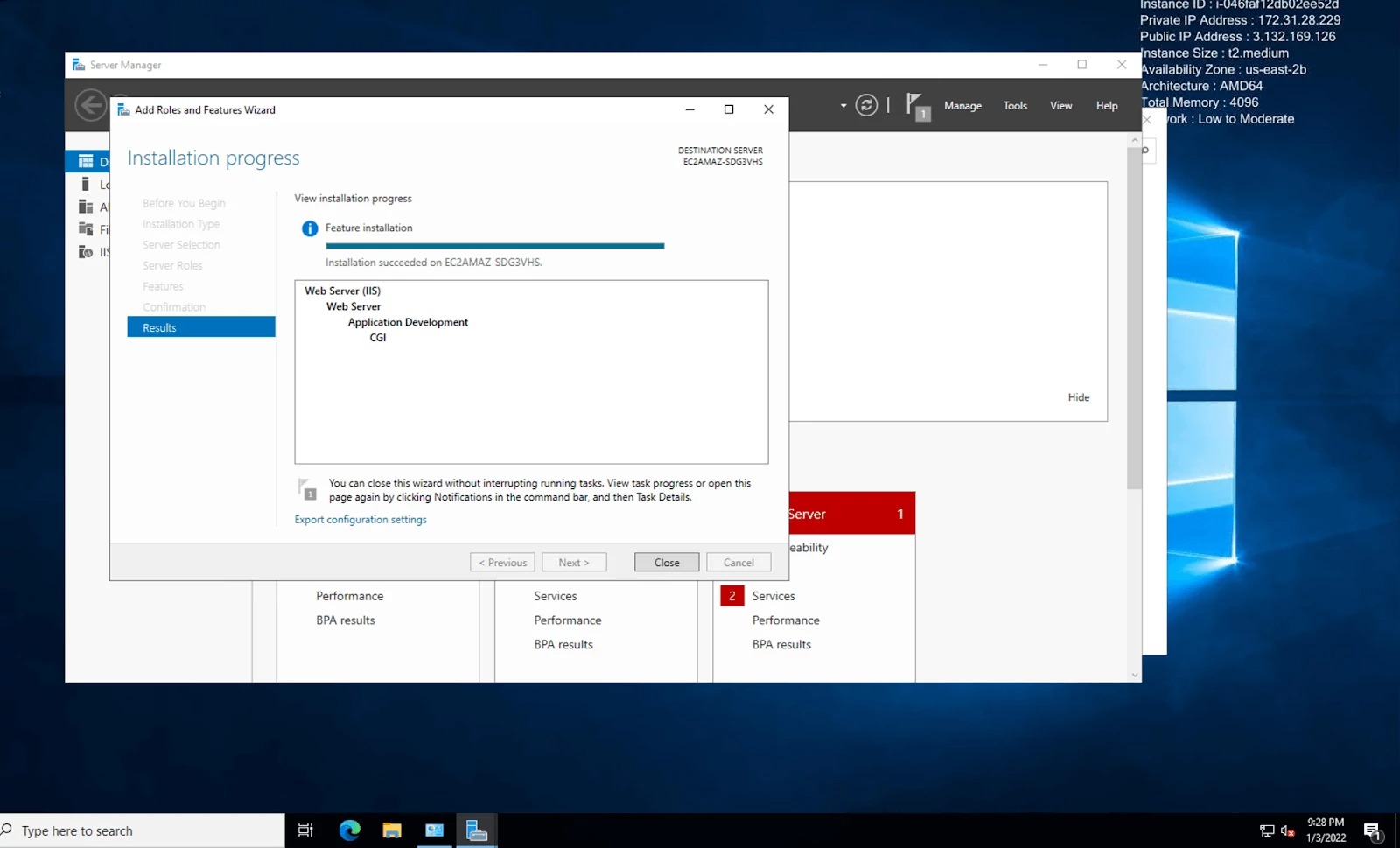Open the notifications flag in Server Manager

(917, 106)
